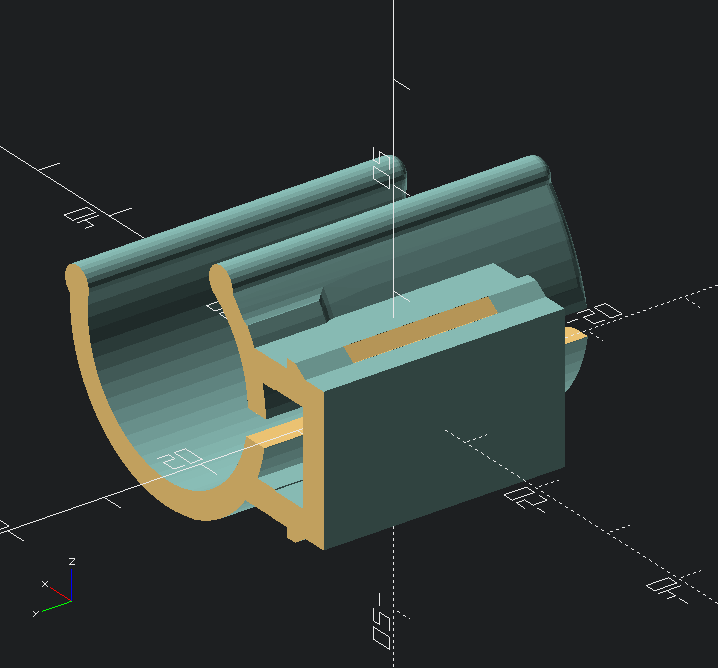The image size is (718, 668).
Task: Click the X label on the orientation gizmo
Action: click(44, 583)
